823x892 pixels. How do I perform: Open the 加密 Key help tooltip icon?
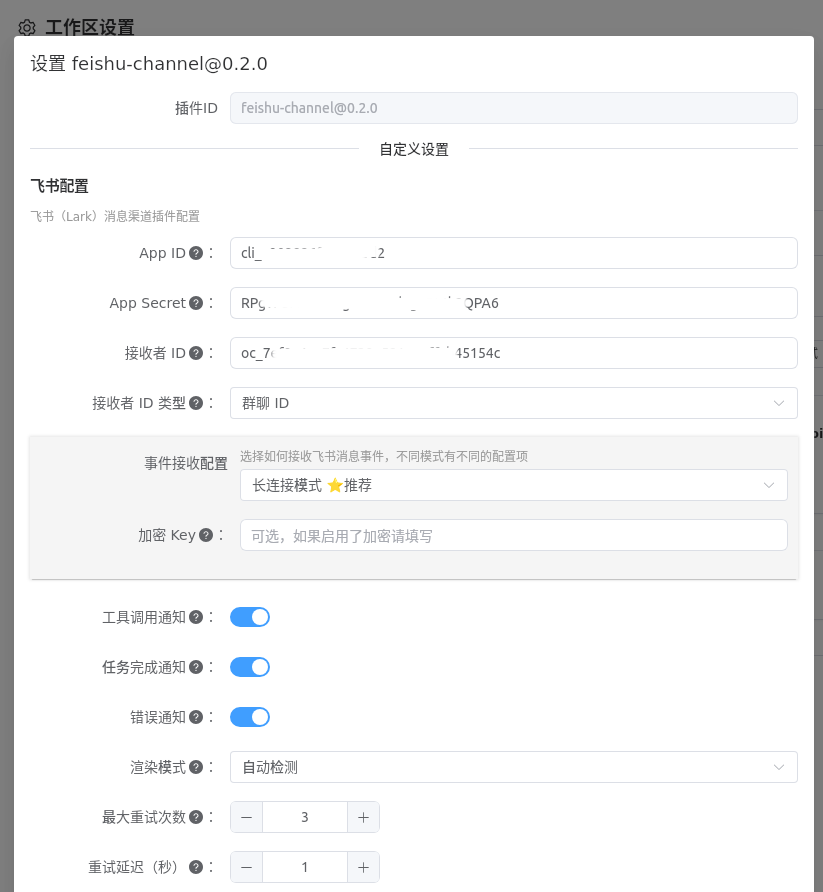205,534
